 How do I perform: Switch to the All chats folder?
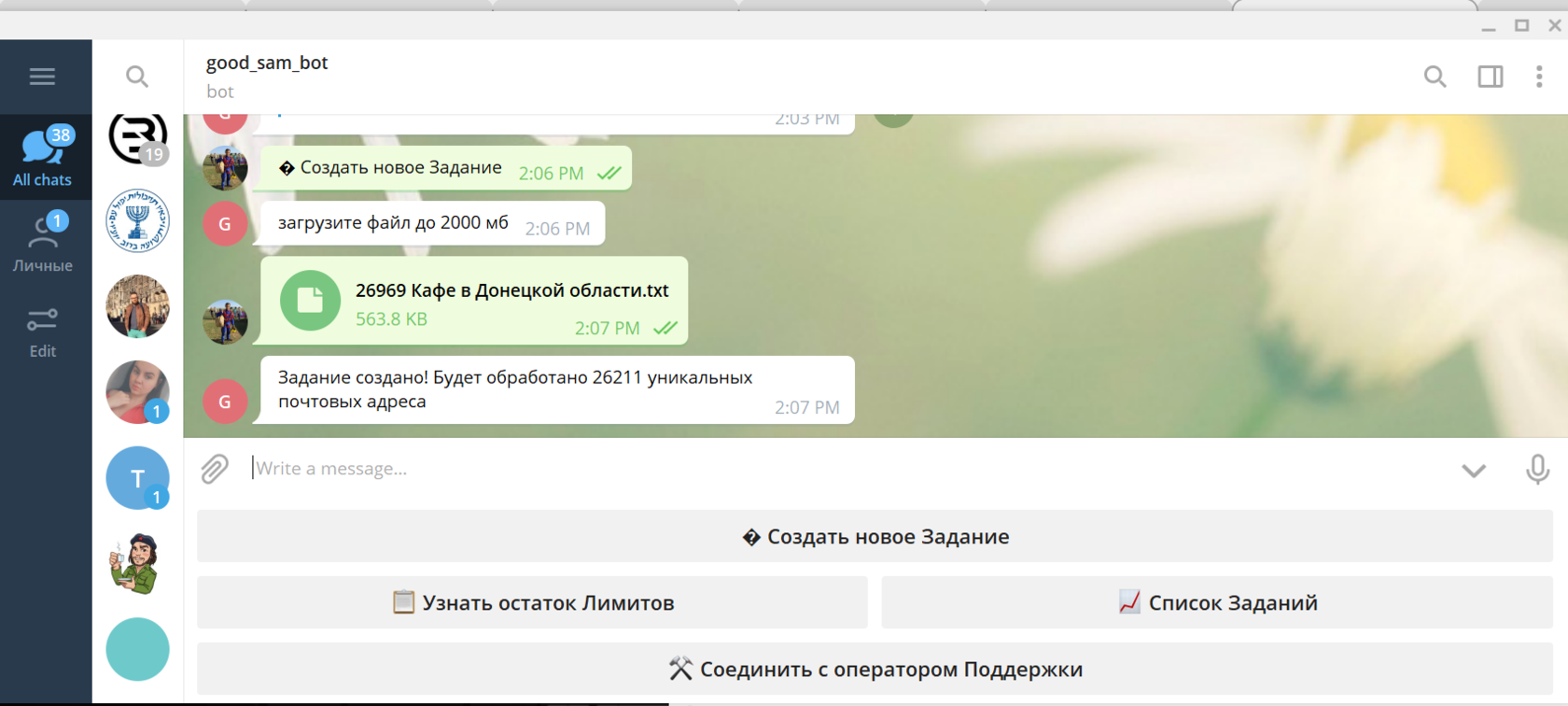coord(42,157)
